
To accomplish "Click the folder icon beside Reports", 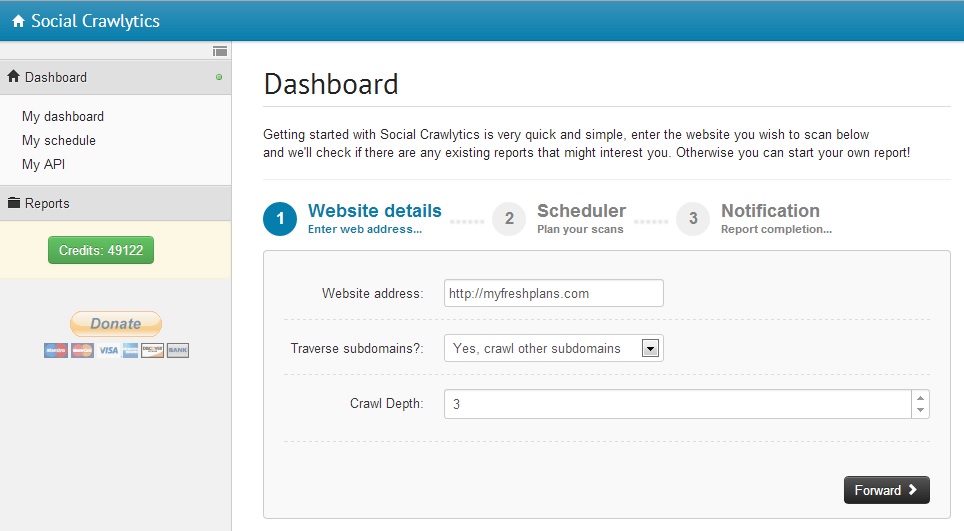I will click(x=14, y=203).
